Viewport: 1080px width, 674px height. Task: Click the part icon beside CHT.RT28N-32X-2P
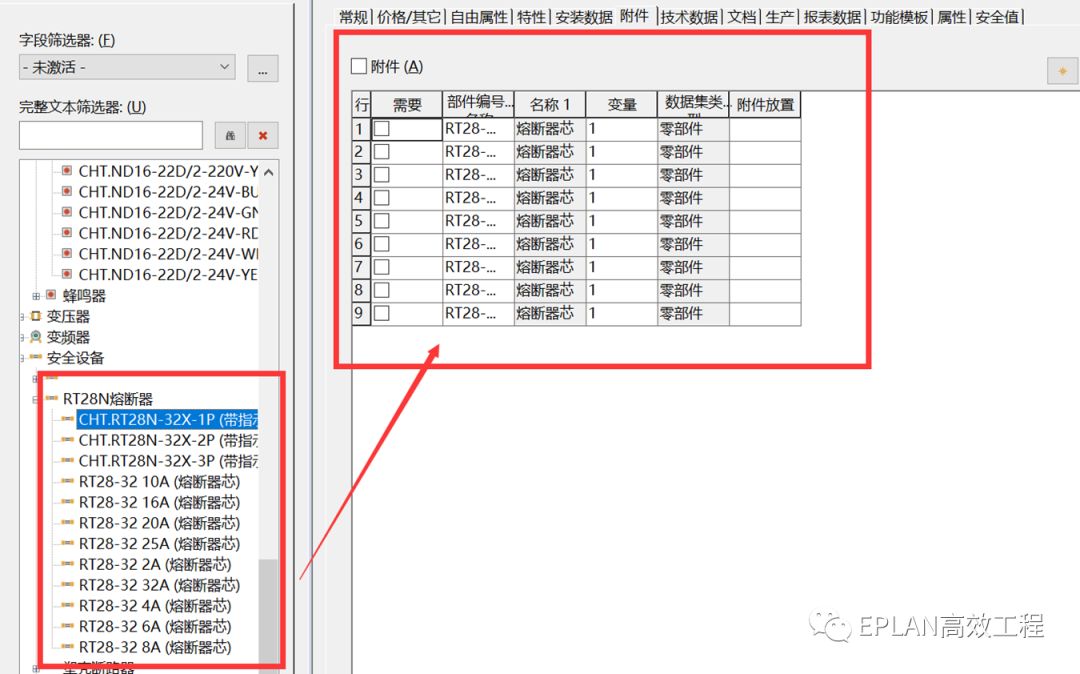pos(69,439)
